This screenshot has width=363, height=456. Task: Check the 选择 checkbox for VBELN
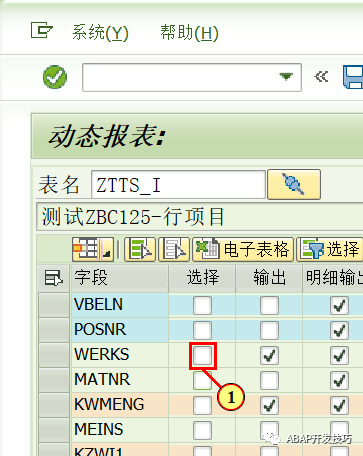pos(202,305)
